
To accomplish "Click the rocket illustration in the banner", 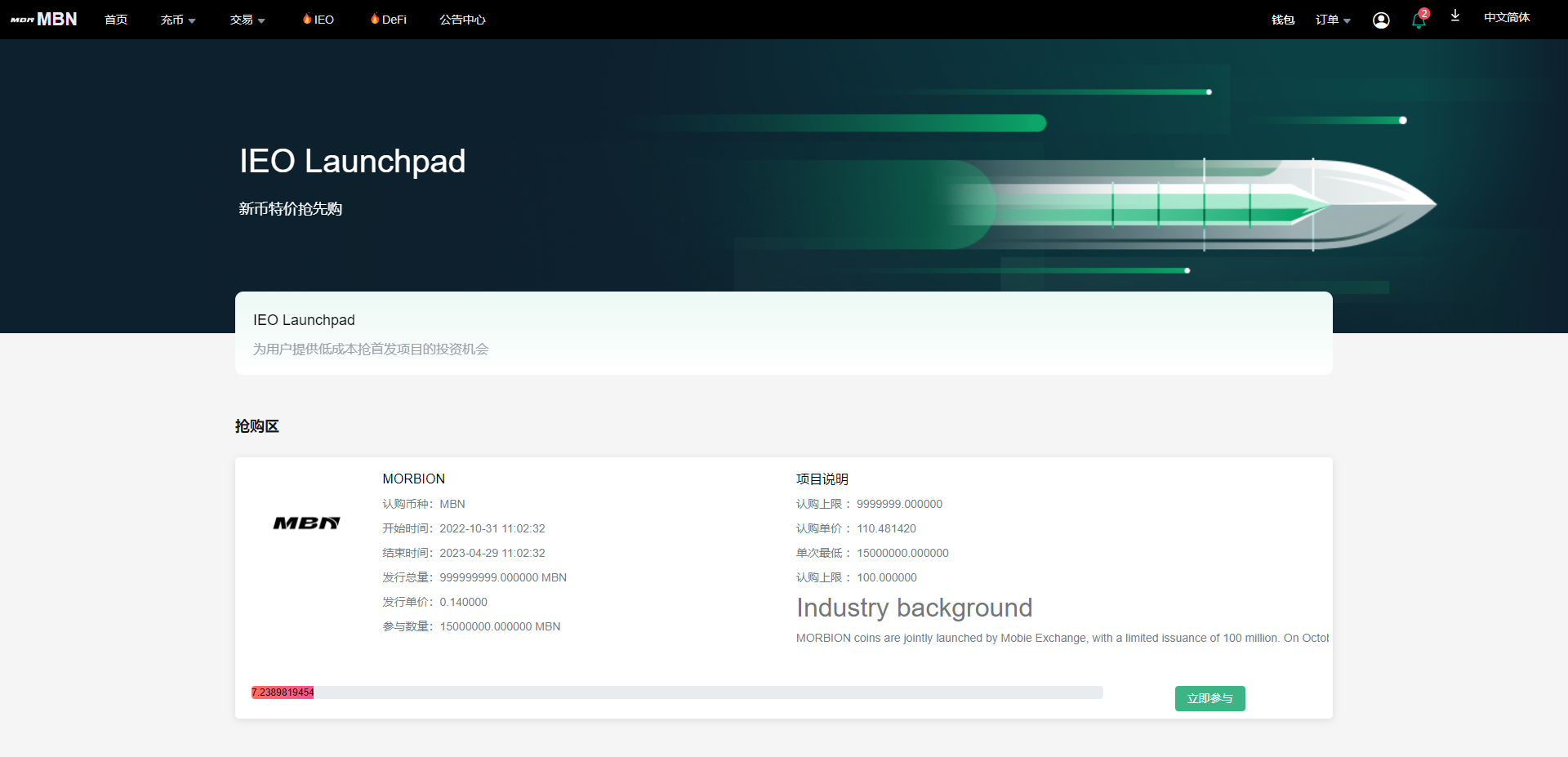I will [x=1192, y=204].
